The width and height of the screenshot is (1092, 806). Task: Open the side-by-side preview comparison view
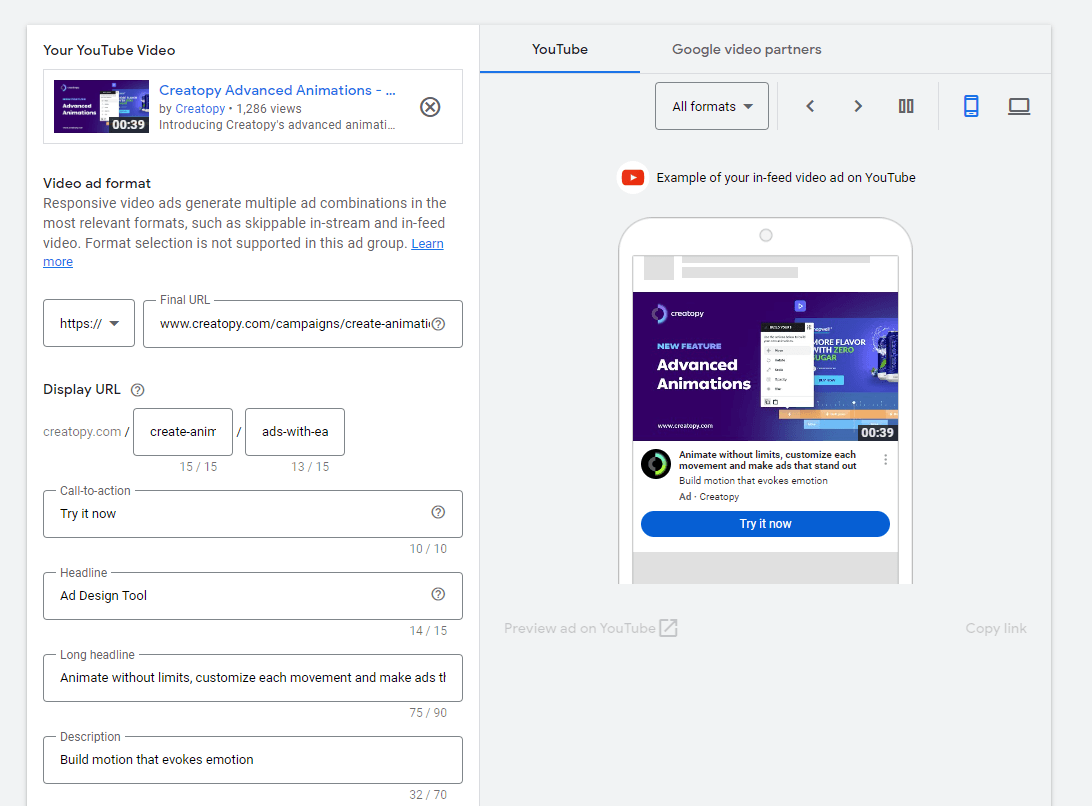(906, 106)
